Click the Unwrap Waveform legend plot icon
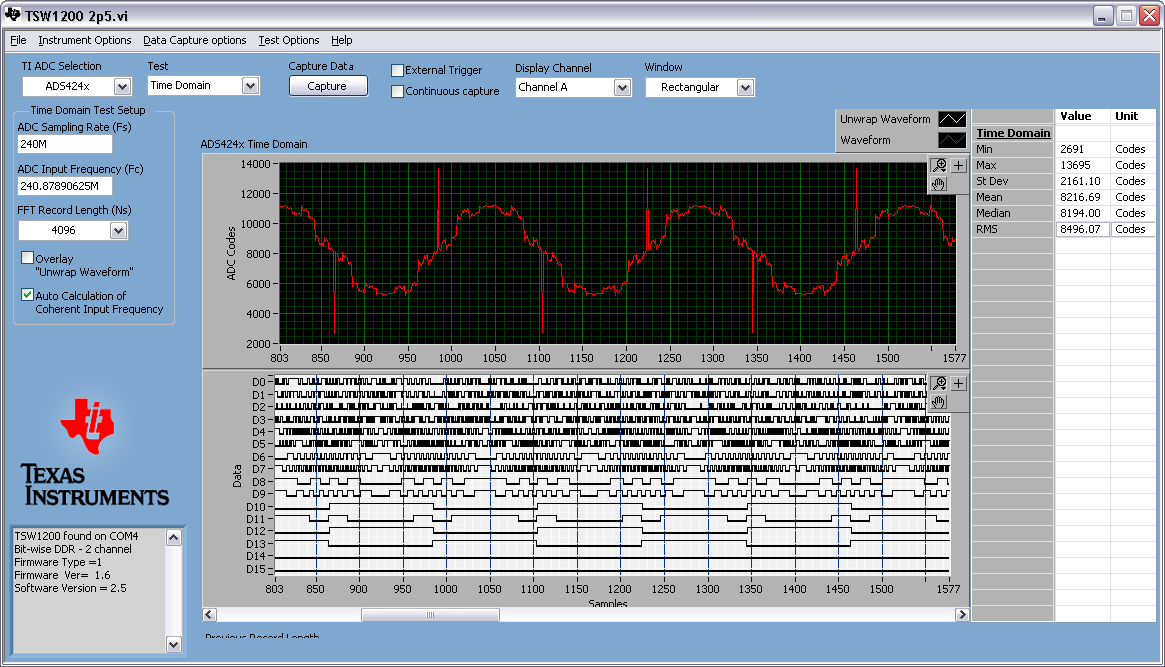The height and width of the screenshot is (667, 1165). click(x=952, y=119)
